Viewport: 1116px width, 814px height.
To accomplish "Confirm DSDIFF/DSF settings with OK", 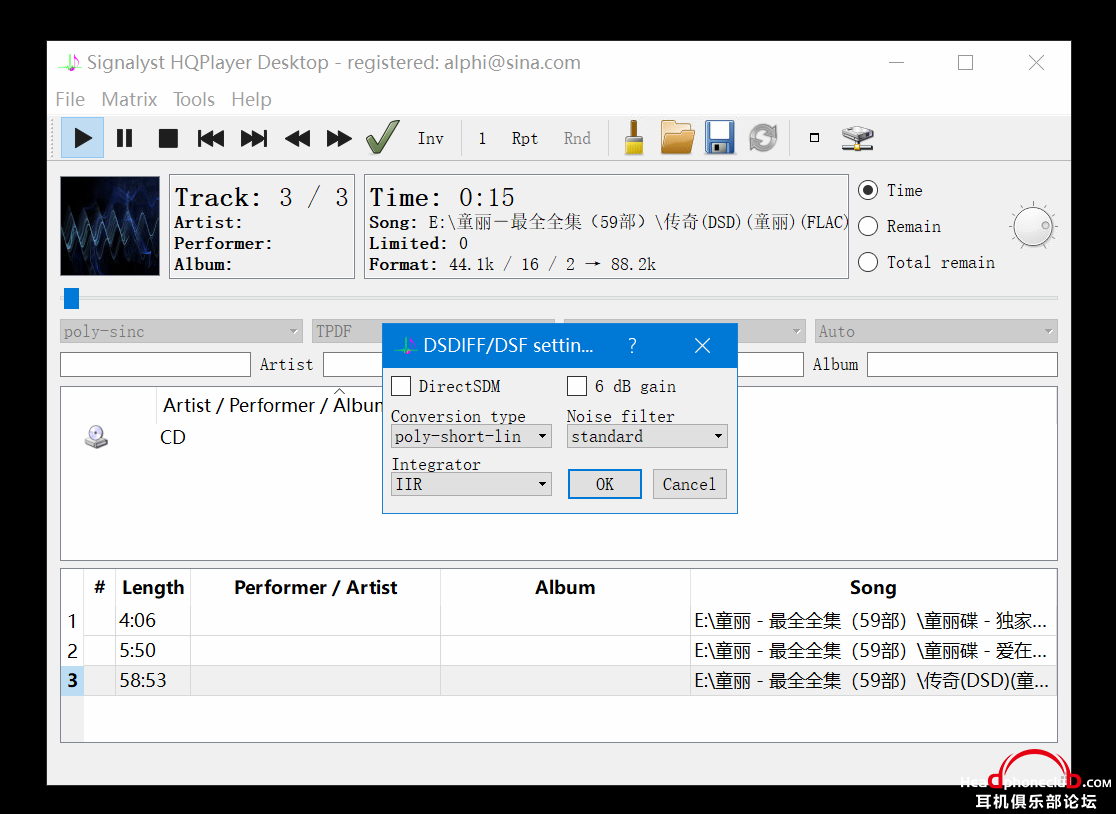I will click(604, 484).
